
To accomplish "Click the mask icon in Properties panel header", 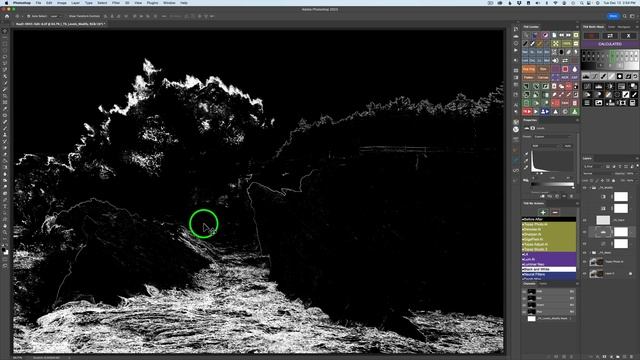I will [533, 128].
